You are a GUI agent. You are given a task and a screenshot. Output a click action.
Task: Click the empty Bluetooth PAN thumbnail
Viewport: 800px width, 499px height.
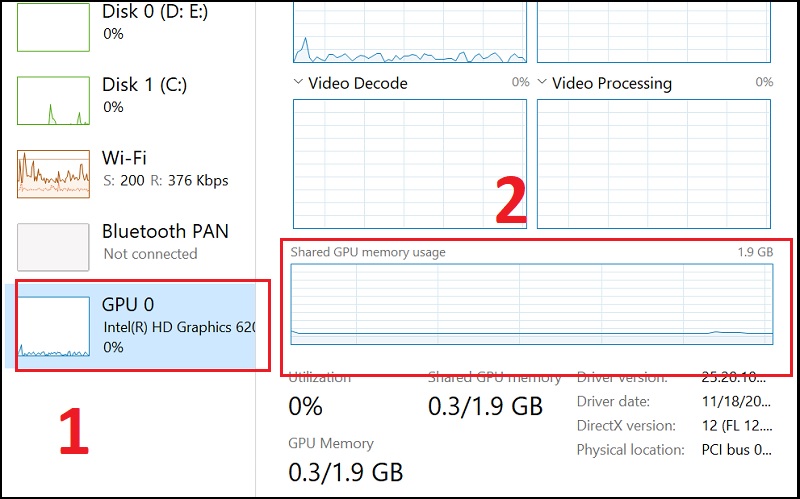tap(54, 247)
